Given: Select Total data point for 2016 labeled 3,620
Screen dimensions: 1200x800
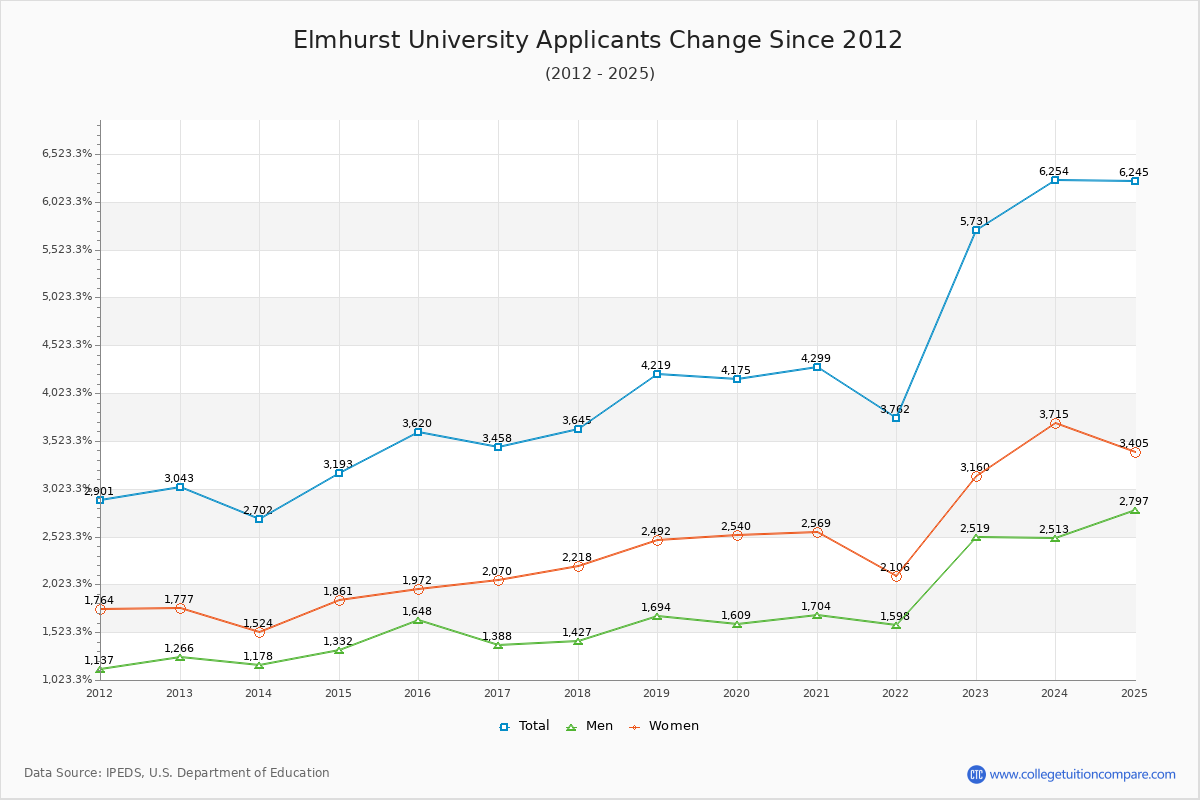Looking at the screenshot, I should (x=418, y=432).
